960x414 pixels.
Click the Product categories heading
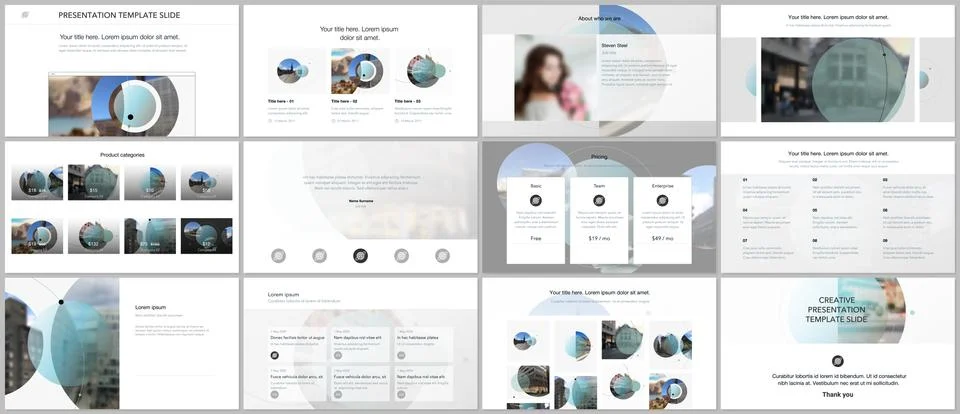tap(122, 155)
